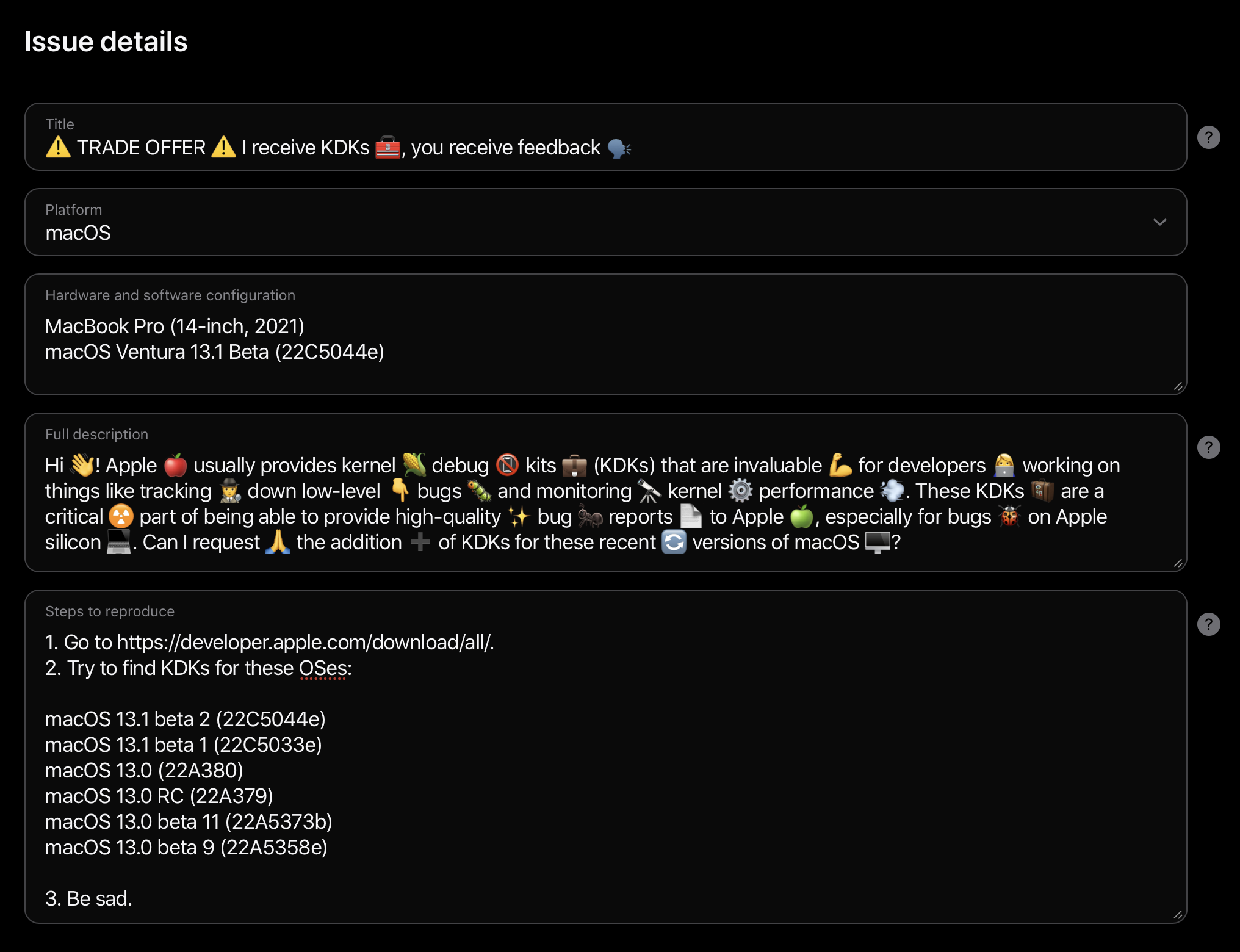Open help for the Title field
Screen dimensions: 1240x952
1208,137
